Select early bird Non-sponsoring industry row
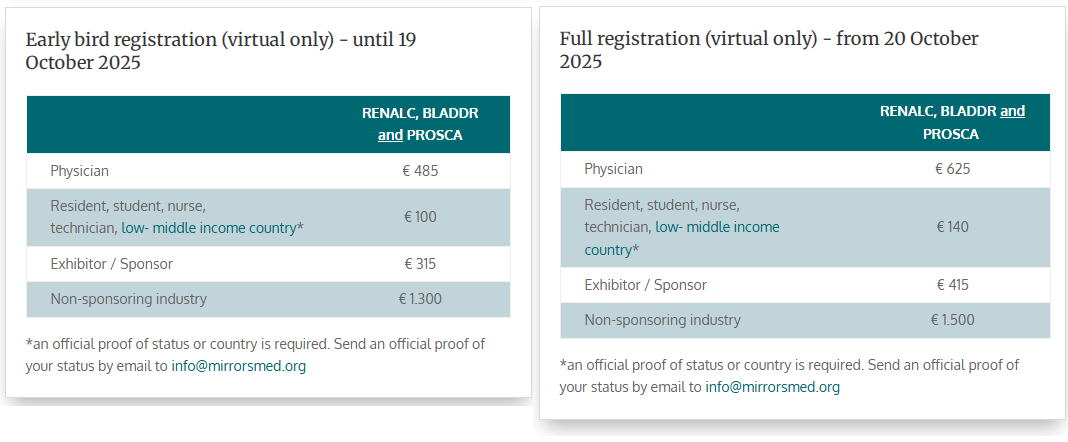 click(x=268, y=299)
